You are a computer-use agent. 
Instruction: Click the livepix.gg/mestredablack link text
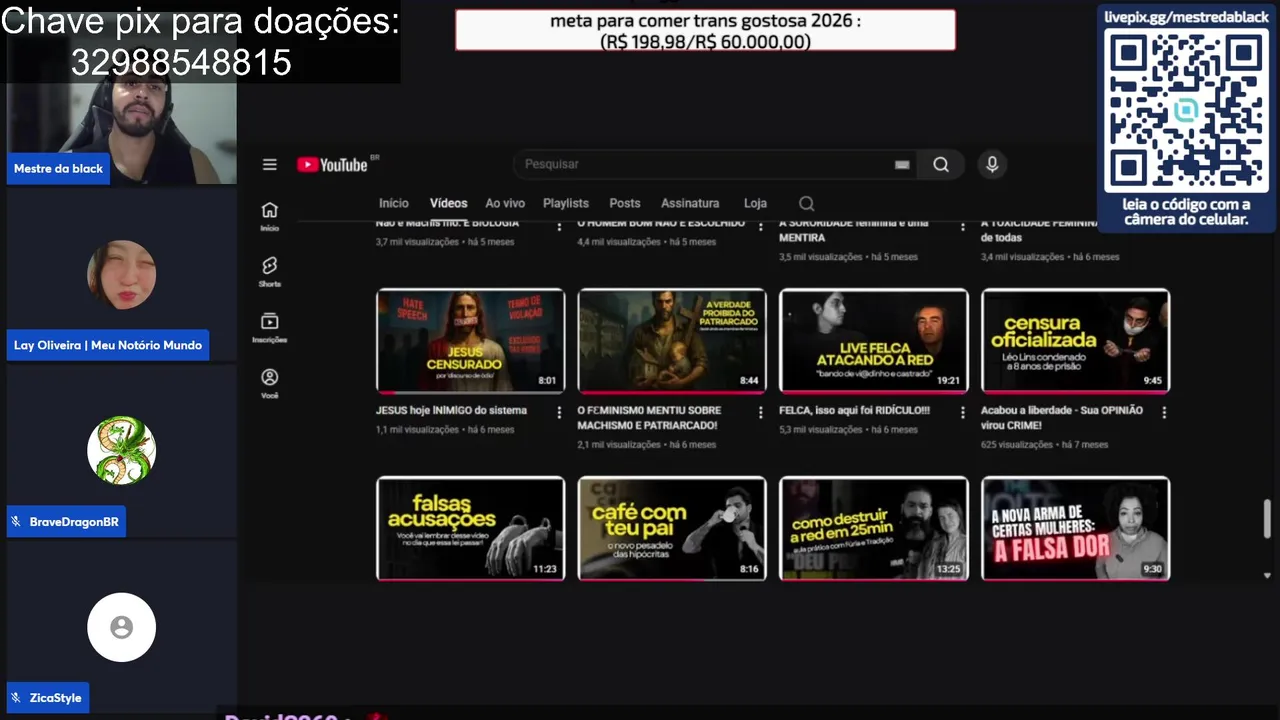click(1186, 16)
